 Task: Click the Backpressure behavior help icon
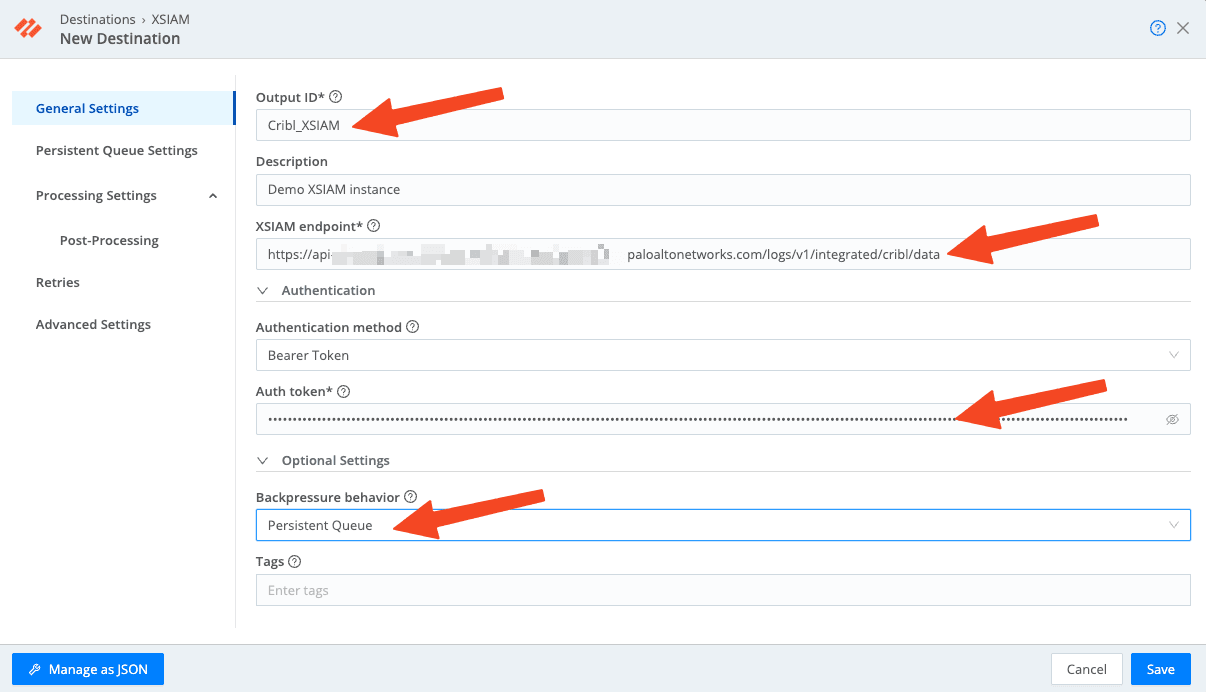(x=411, y=497)
